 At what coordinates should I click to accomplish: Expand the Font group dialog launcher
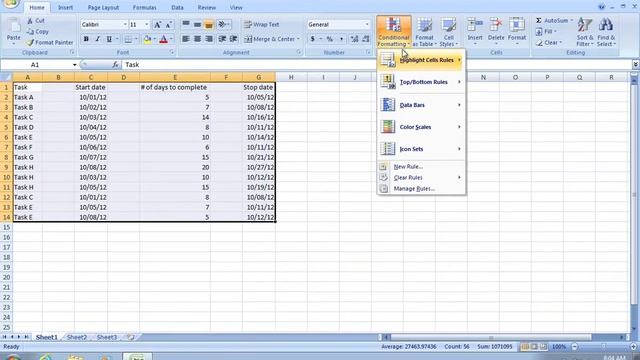pos(172,52)
